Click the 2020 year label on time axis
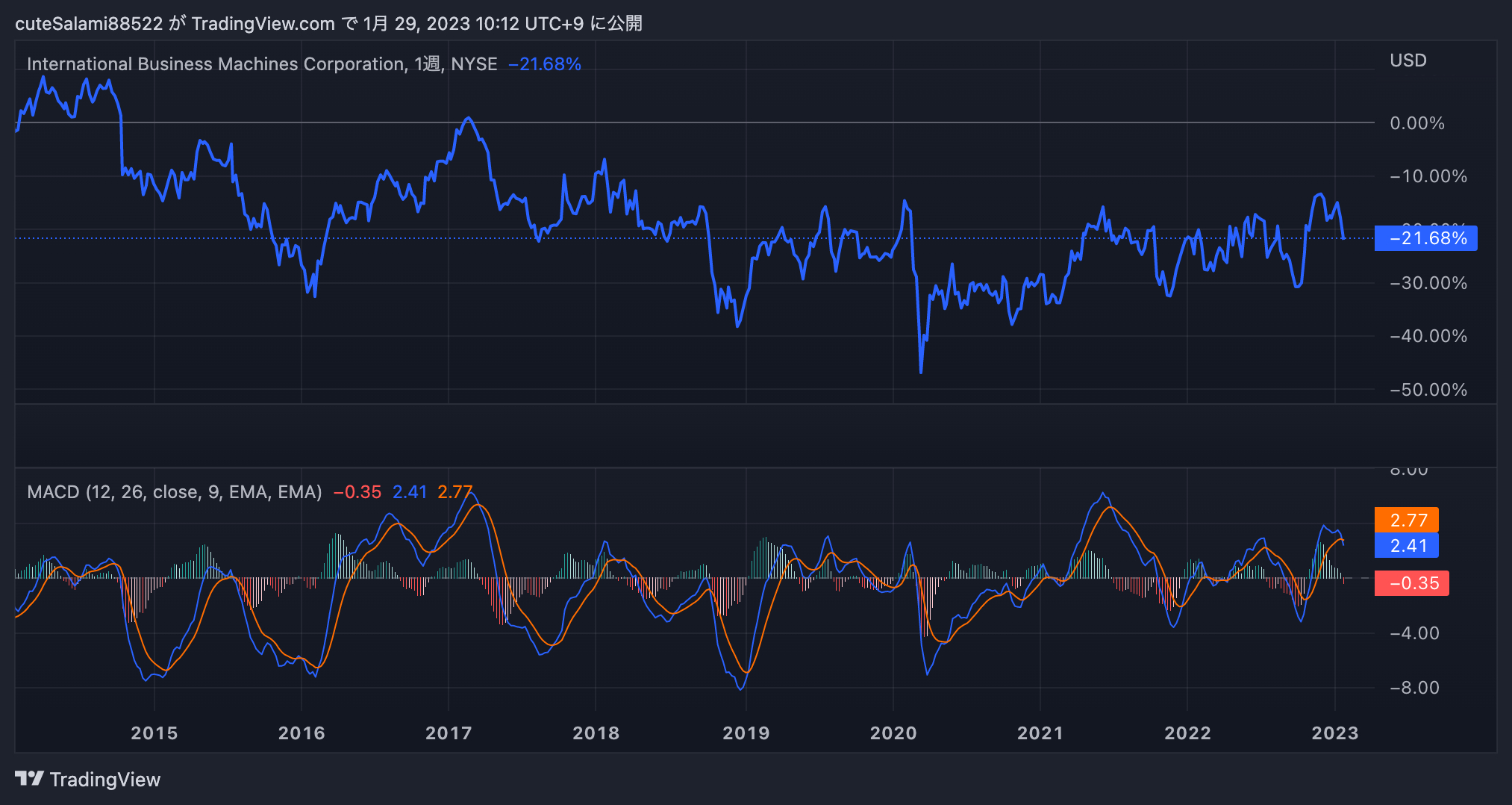Screen dimensions: 1512x805 893,733
